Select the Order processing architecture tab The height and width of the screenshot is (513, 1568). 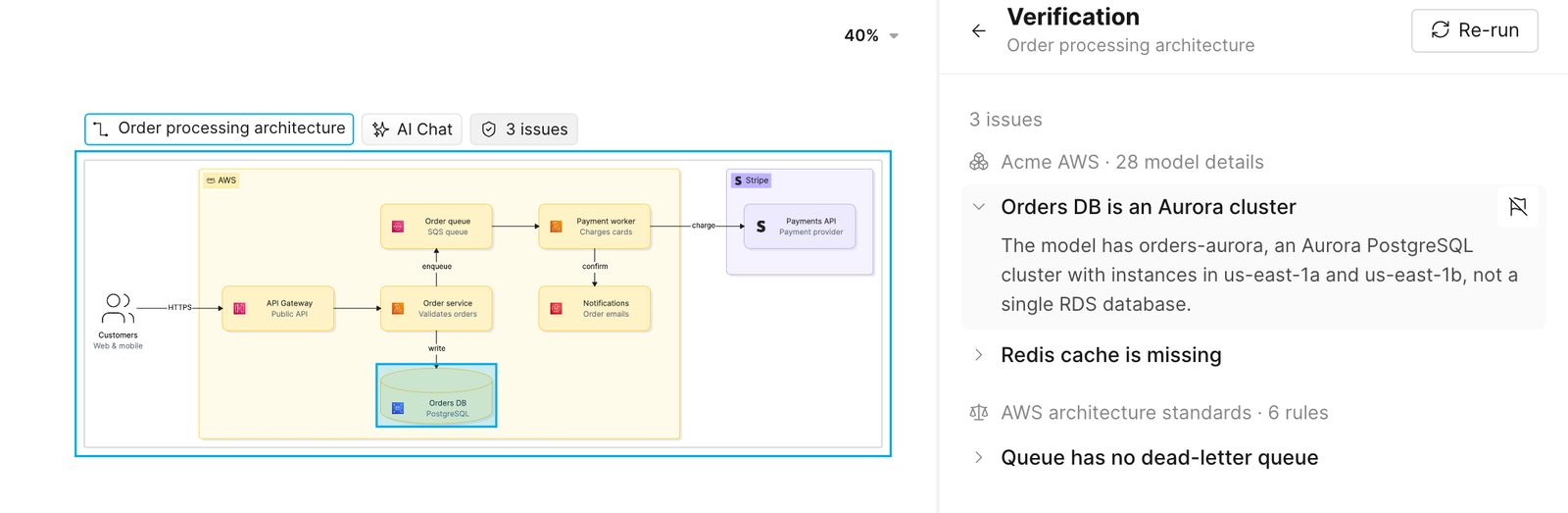click(x=219, y=128)
